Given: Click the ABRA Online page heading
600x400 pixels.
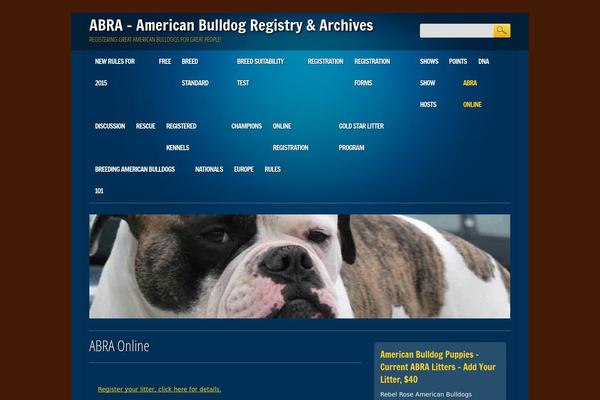Looking at the screenshot, I should [119, 346].
